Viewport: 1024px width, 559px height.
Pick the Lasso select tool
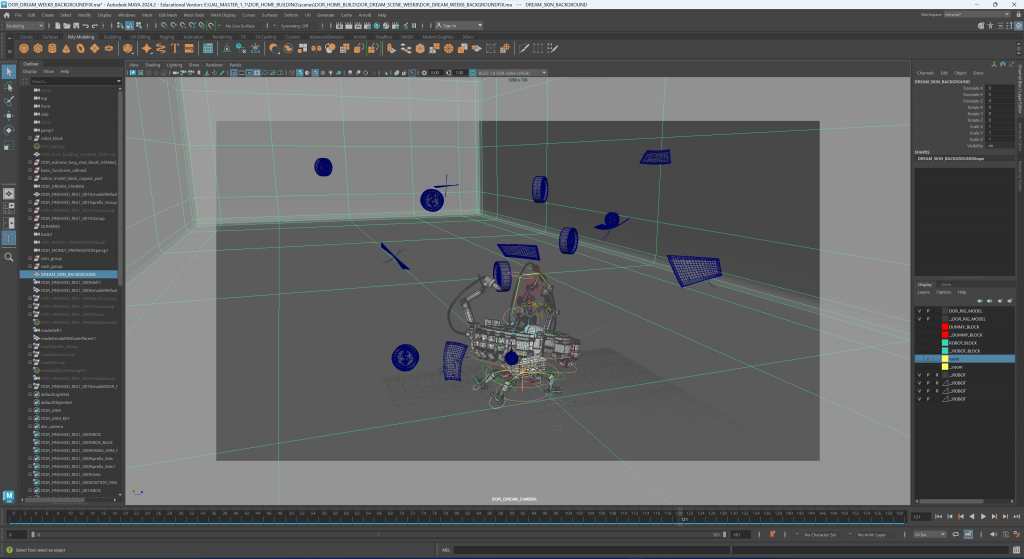(9, 86)
